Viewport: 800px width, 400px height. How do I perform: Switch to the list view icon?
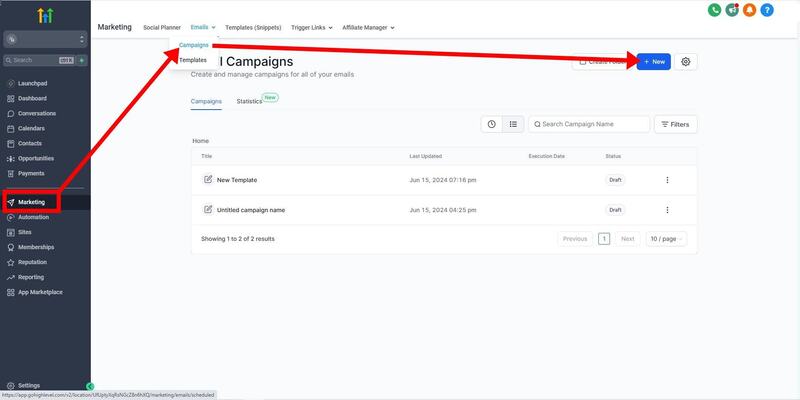513,124
